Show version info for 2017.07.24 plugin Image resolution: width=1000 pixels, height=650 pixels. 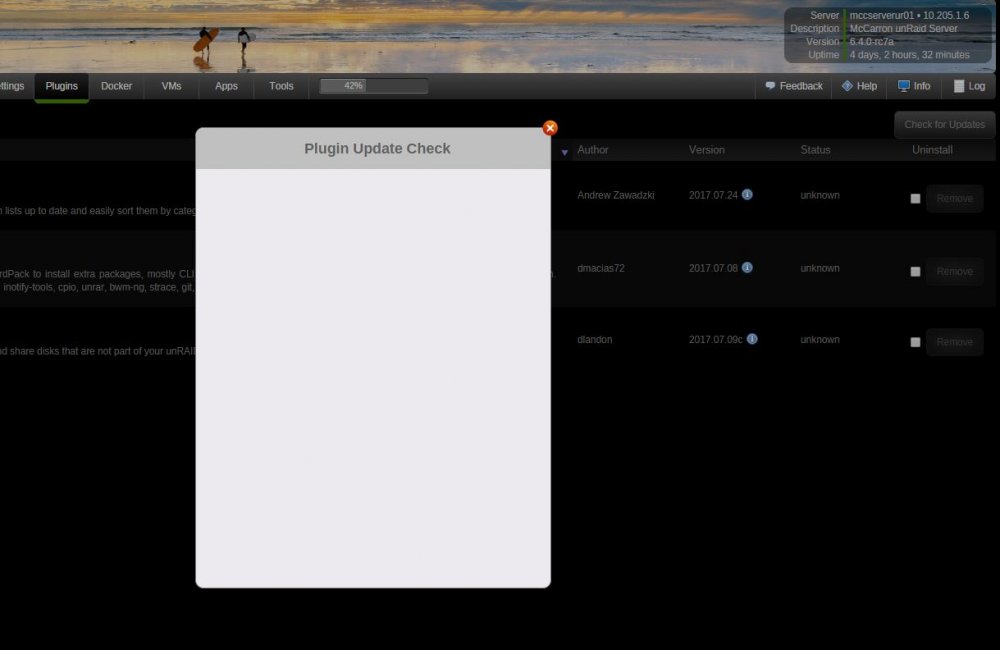click(x=747, y=195)
